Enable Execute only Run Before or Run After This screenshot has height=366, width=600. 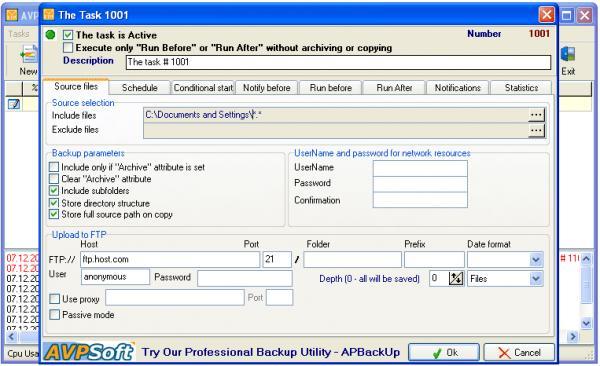point(68,48)
